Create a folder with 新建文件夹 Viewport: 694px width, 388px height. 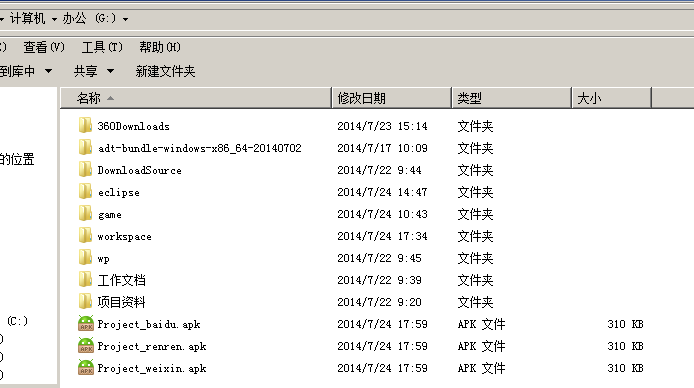[x=165, y=71]
